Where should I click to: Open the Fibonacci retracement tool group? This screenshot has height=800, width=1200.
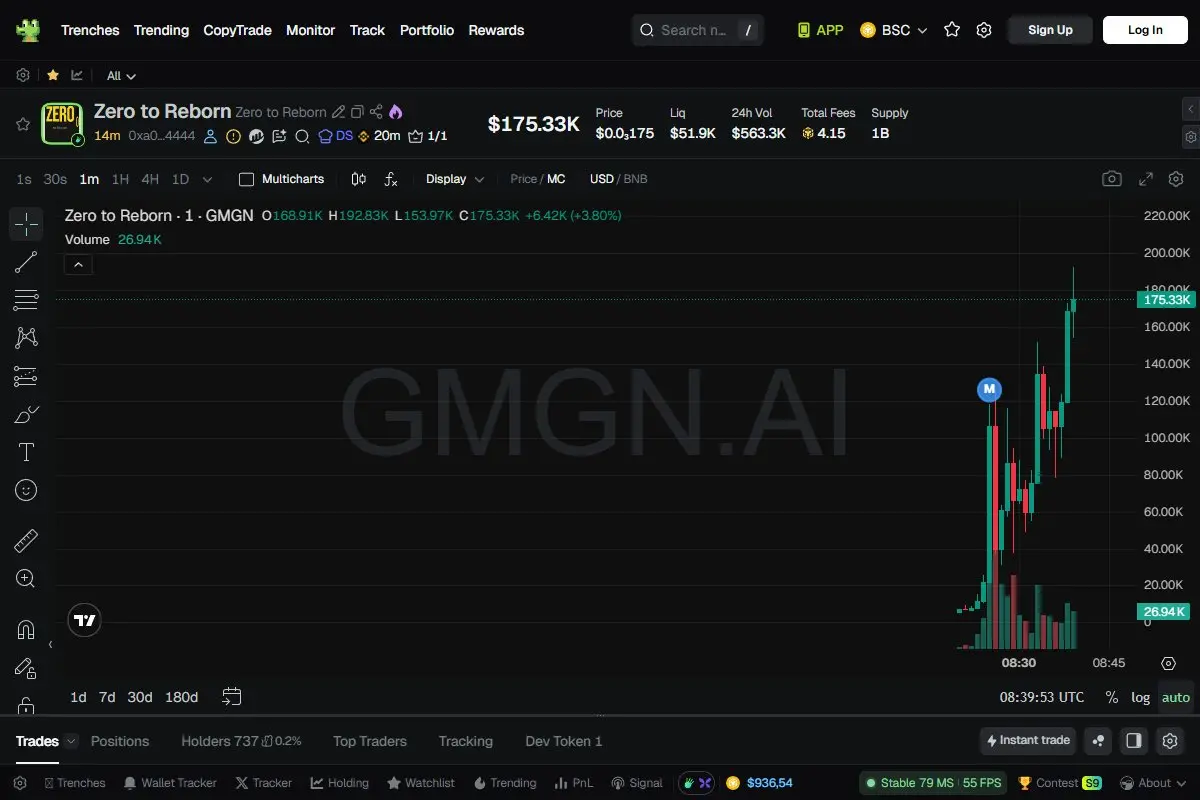[26, 300]
